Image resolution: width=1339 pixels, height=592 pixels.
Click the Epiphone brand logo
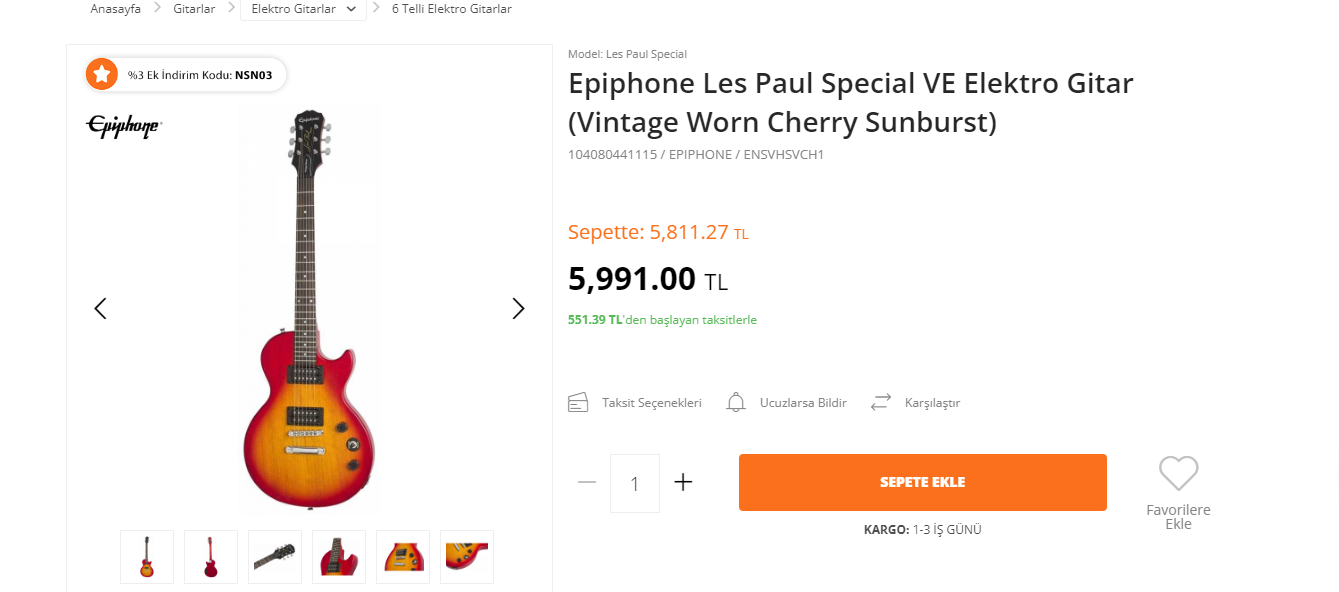tap(124, 126)
